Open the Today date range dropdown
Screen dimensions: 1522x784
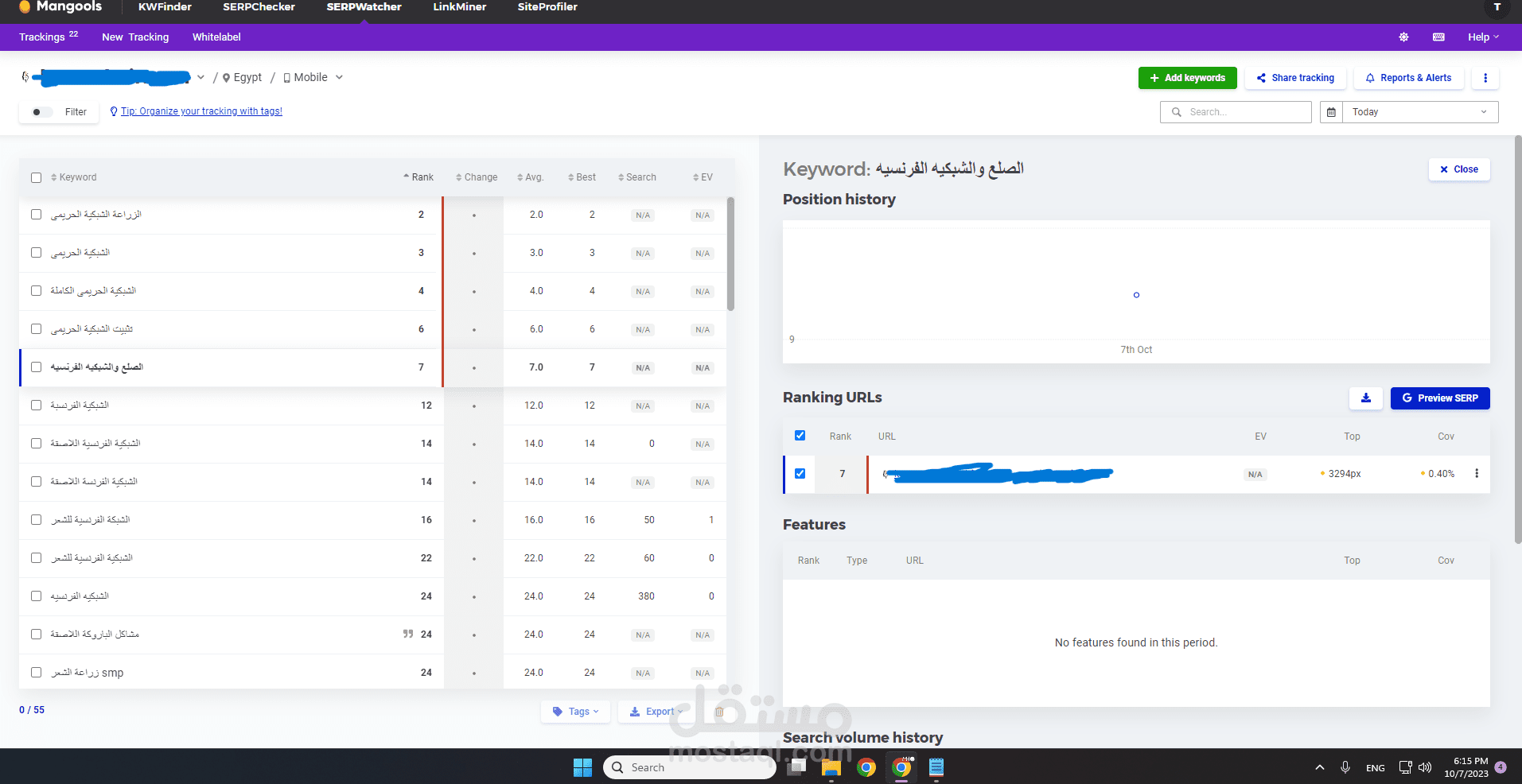1420,112
